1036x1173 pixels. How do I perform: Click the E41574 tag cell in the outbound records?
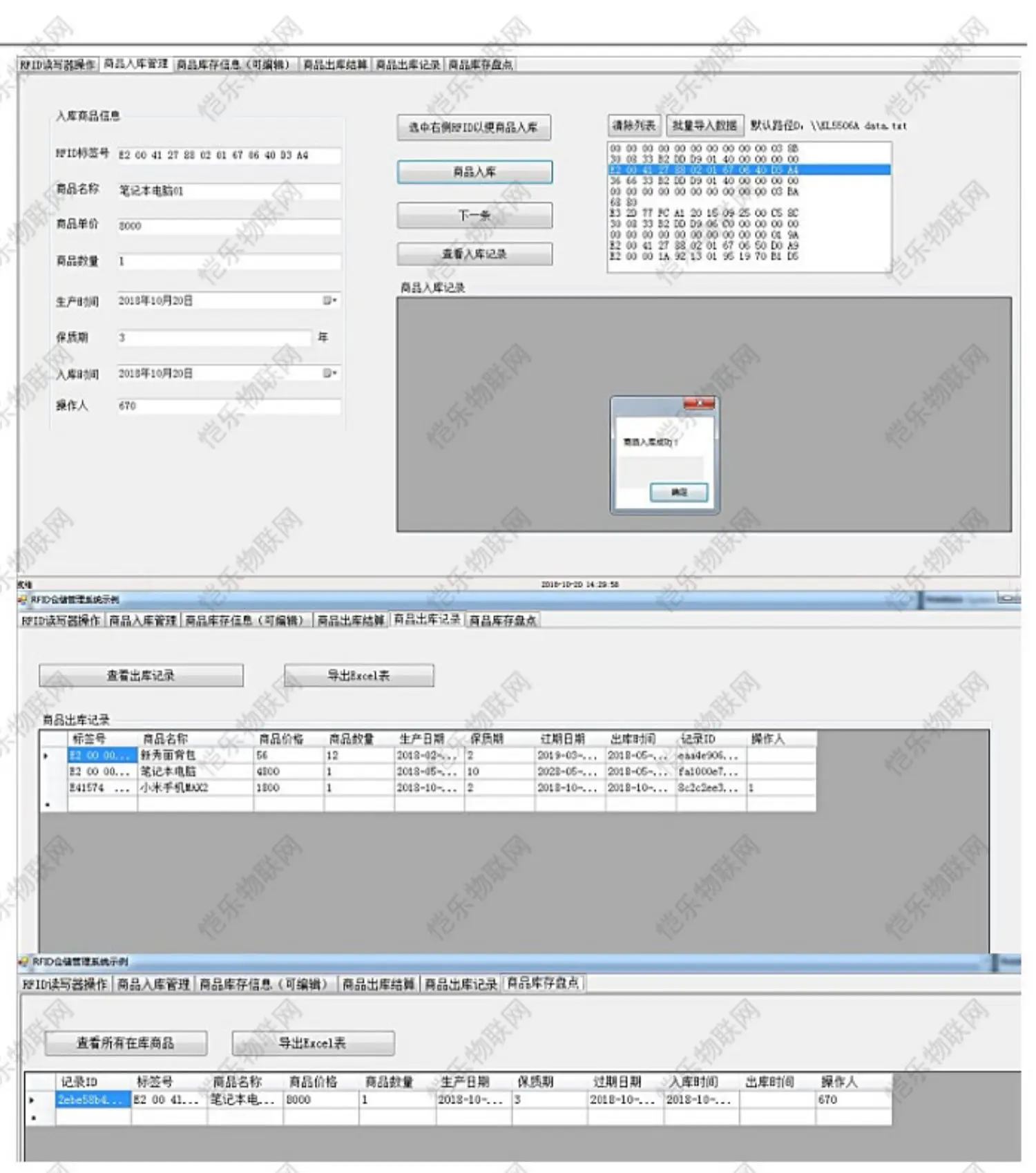click(x=102, y=788)
